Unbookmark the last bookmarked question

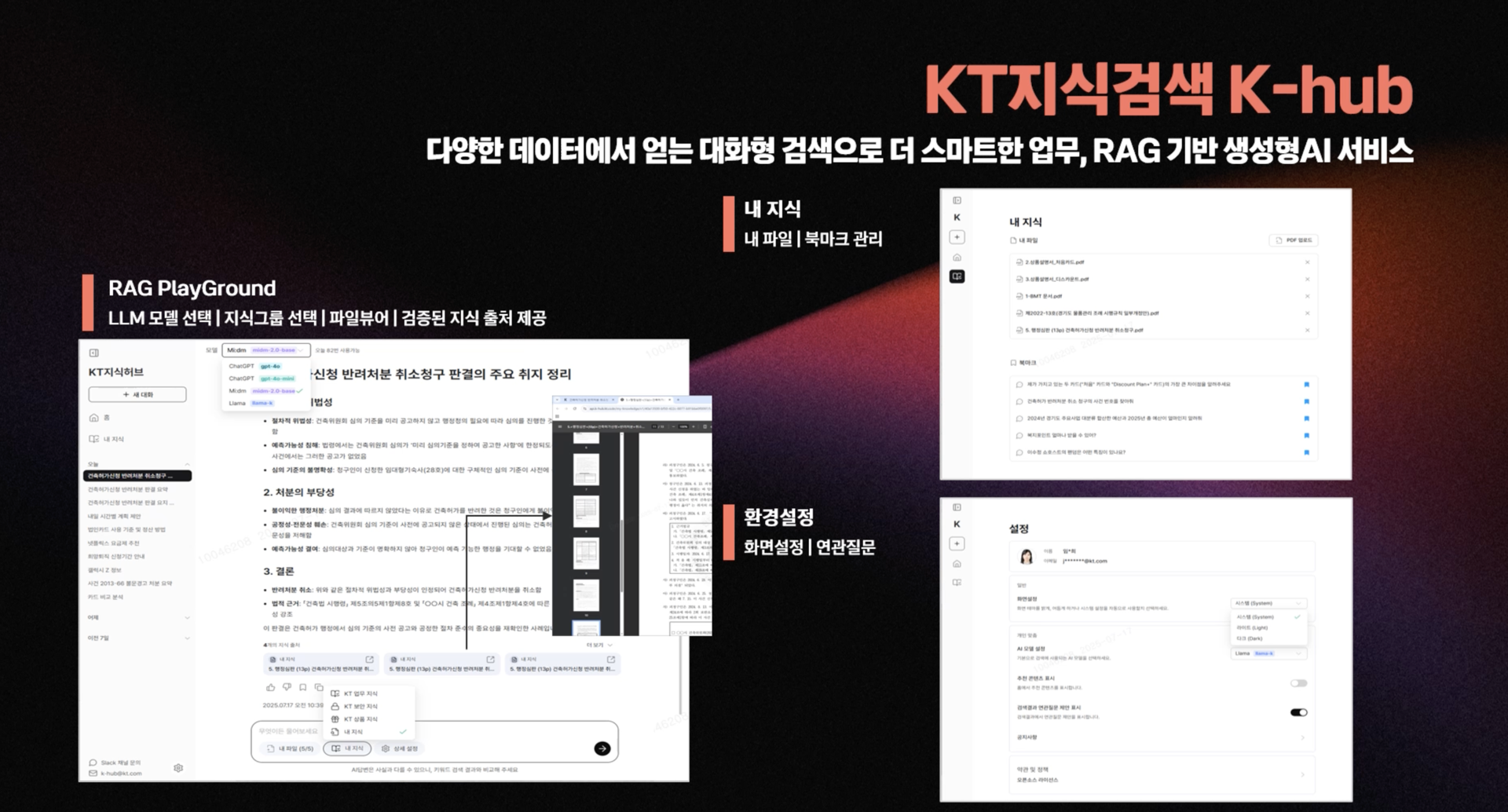coord(1306,452)
